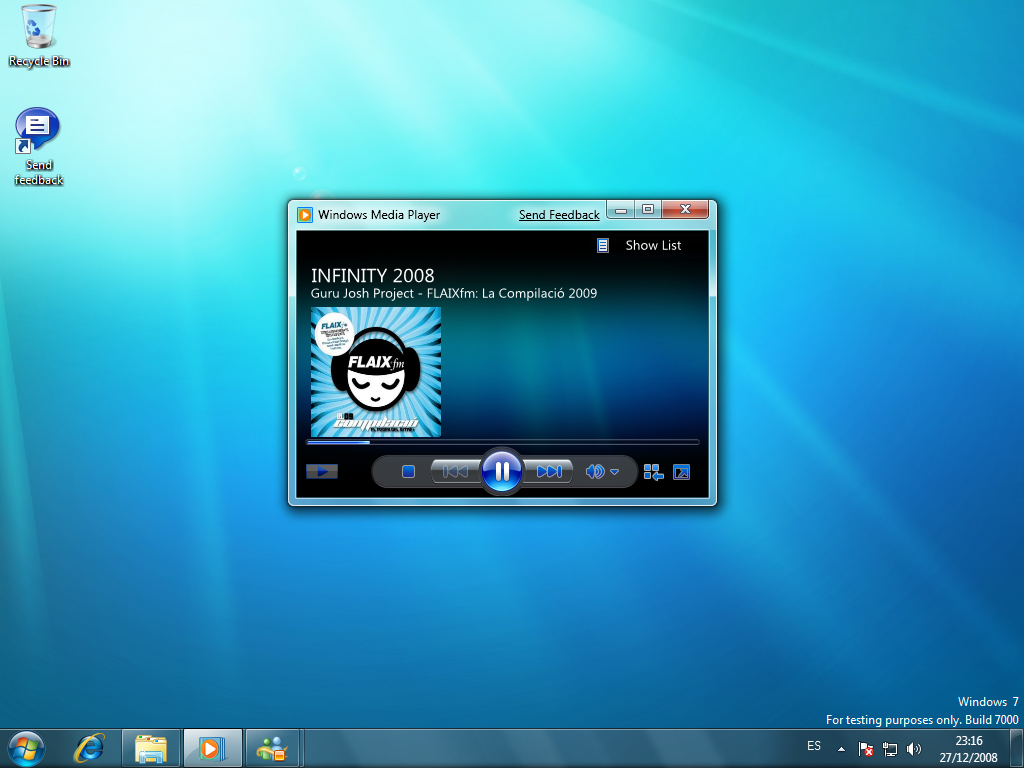Open Windows Media Player from the taskbar
1024x768 pixels.
(211, 747)
